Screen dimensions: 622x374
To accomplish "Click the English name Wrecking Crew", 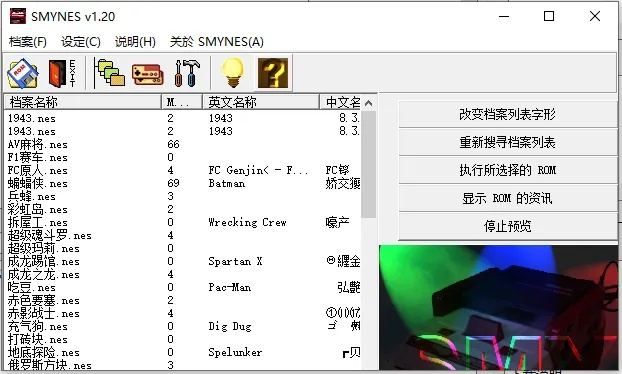I will coord(248,222).
